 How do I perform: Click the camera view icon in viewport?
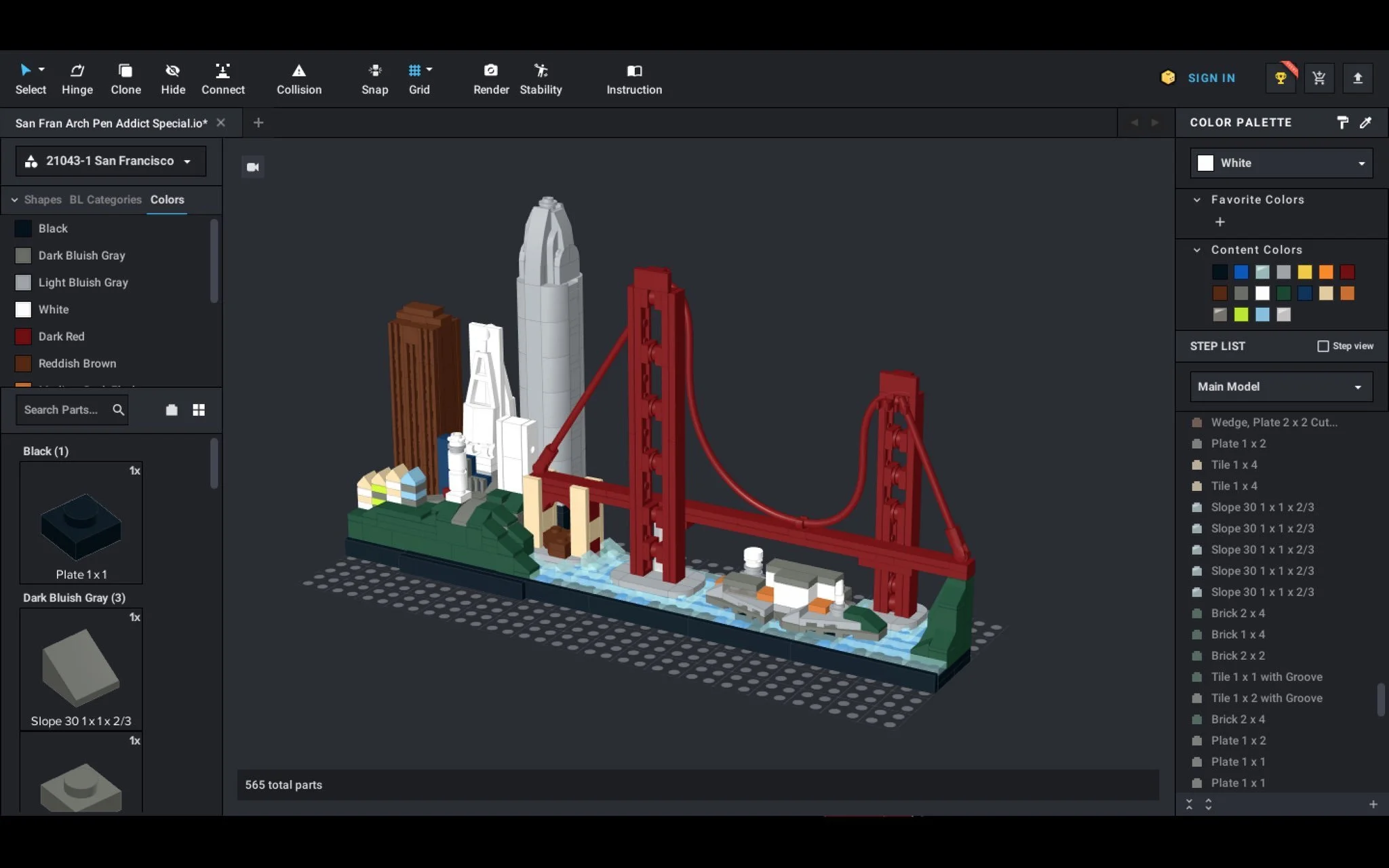coord(253,167)
